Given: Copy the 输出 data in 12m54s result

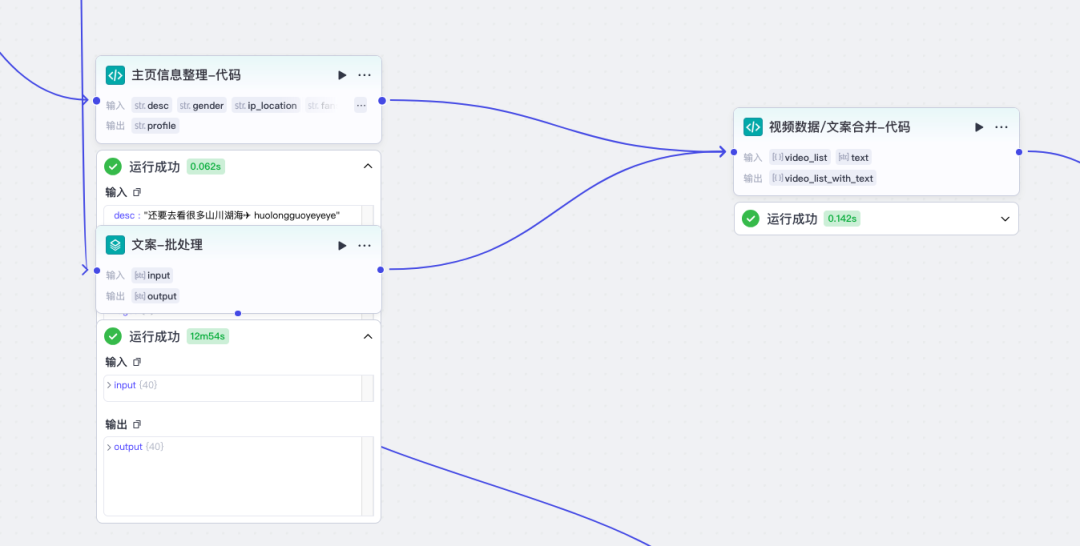Looking at the screenshot, I should (x=137, y=424).
